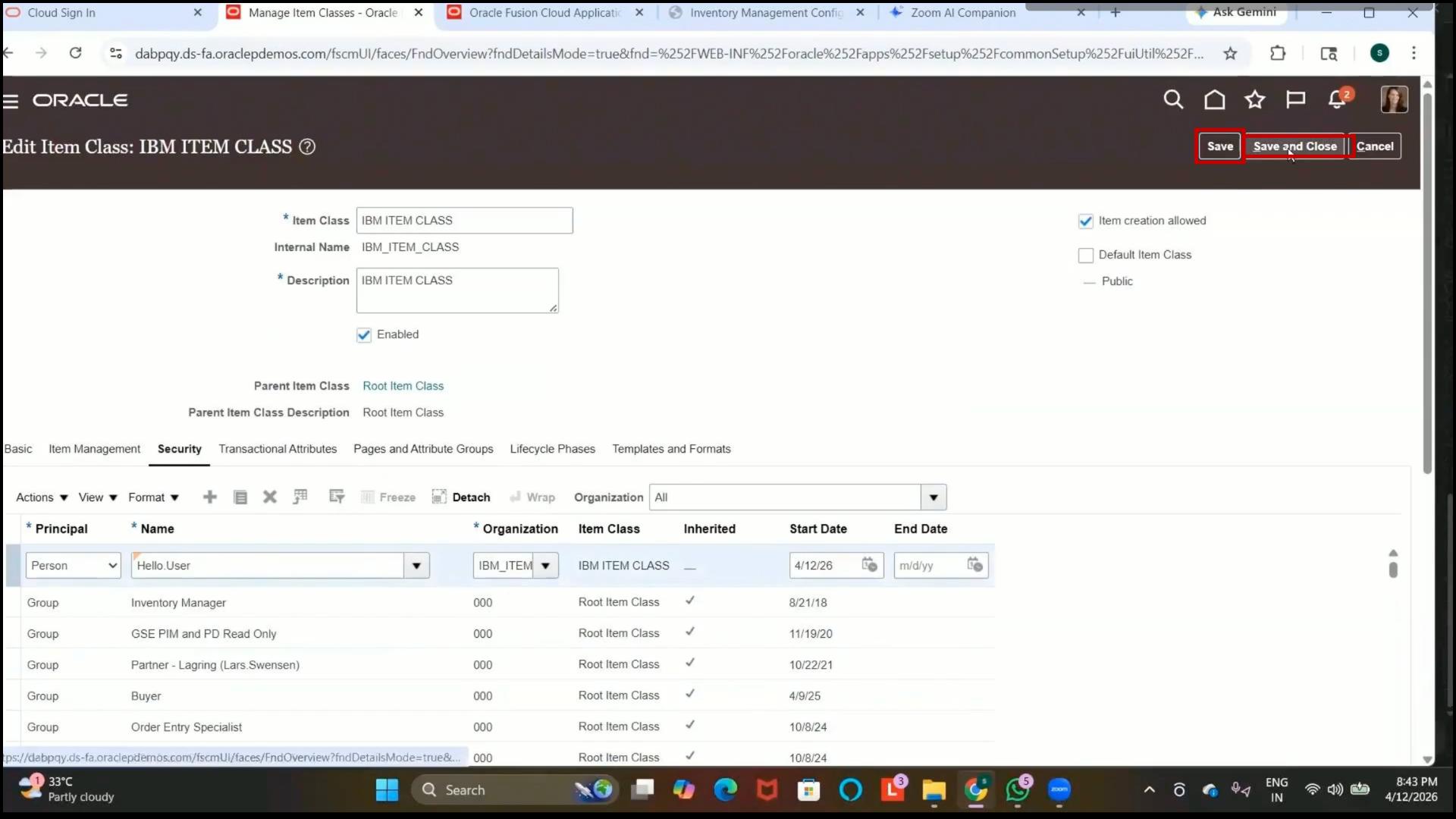Select the Security tab
Screen dimensions: 1456x819
[x=180, y=449]
